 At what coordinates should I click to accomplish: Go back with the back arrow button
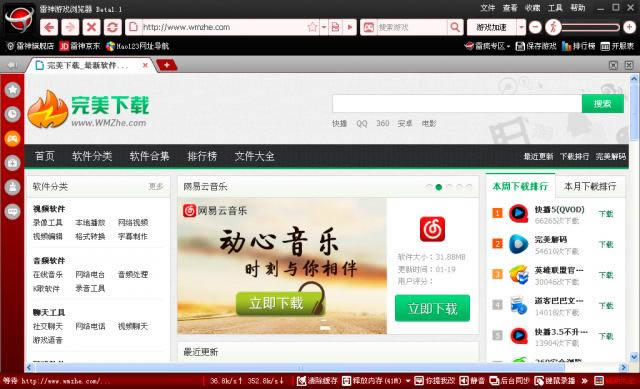coord(49,27)
